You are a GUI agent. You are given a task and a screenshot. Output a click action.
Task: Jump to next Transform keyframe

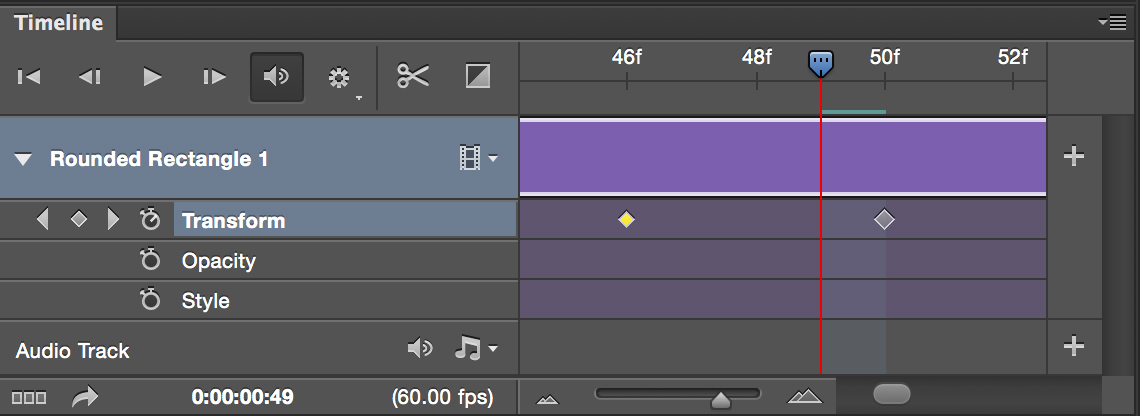(x=113, y=220)
